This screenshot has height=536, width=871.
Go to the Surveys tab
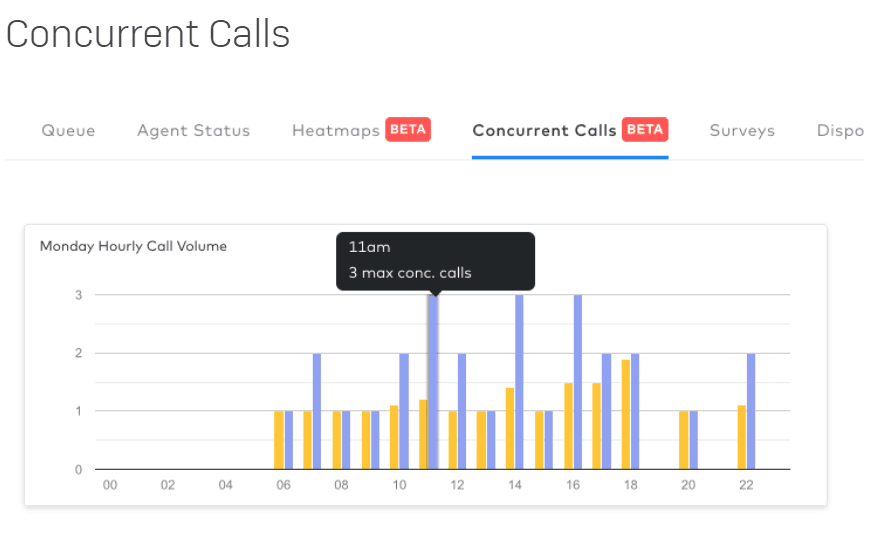(742, 131)
